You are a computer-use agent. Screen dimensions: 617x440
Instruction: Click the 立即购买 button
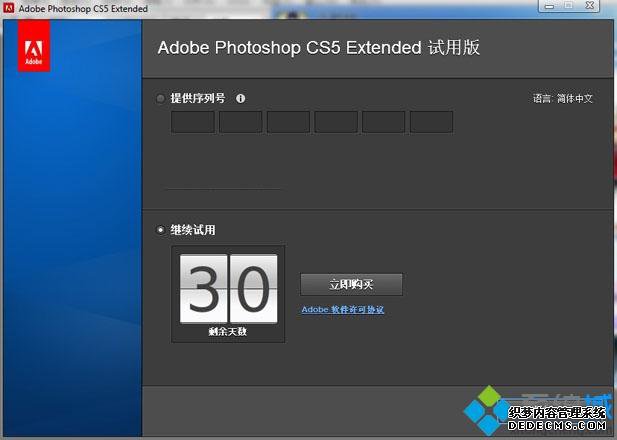(x=351, y=284)
